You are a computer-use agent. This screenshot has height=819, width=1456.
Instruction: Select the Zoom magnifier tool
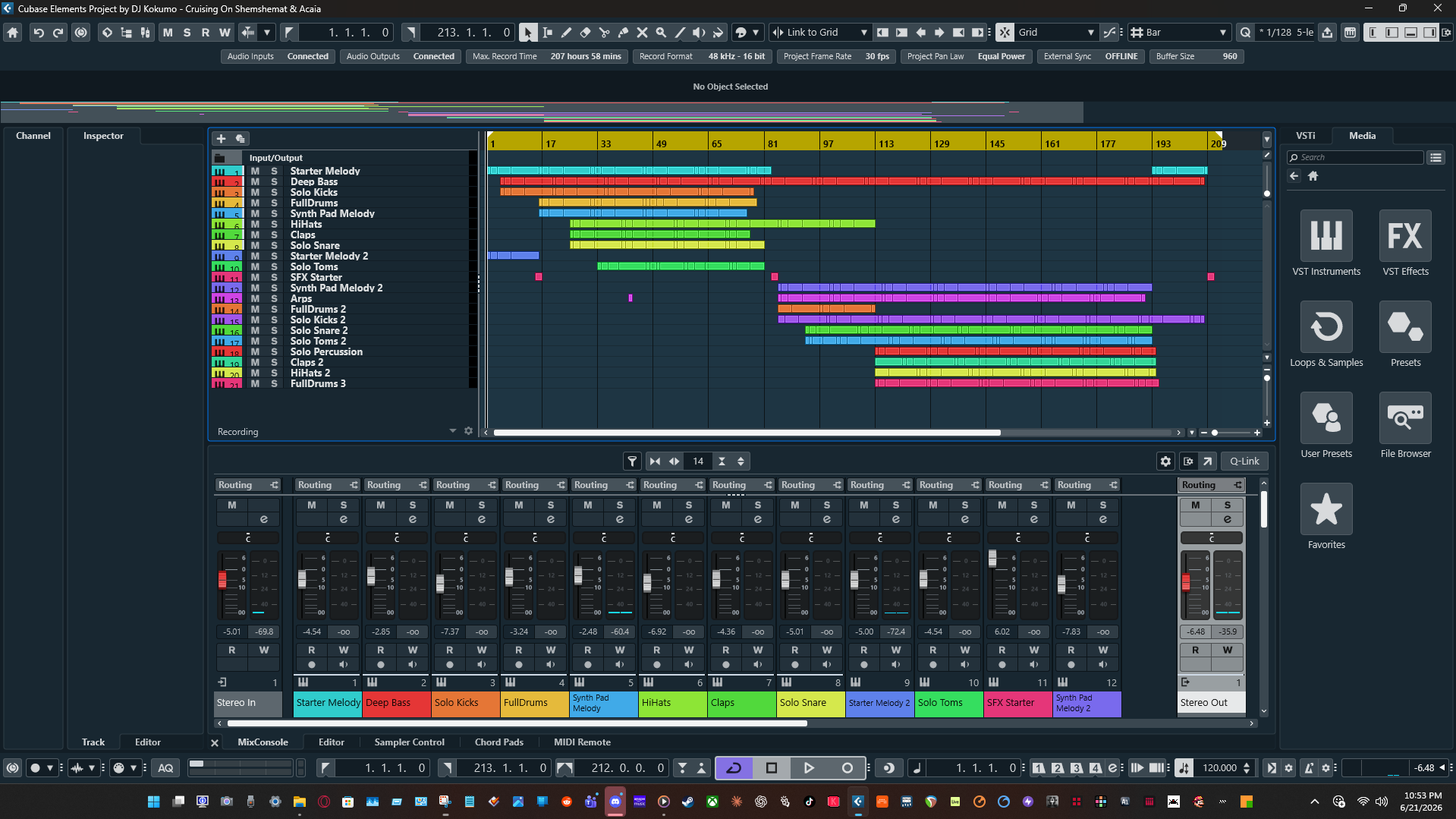point(661,33)
